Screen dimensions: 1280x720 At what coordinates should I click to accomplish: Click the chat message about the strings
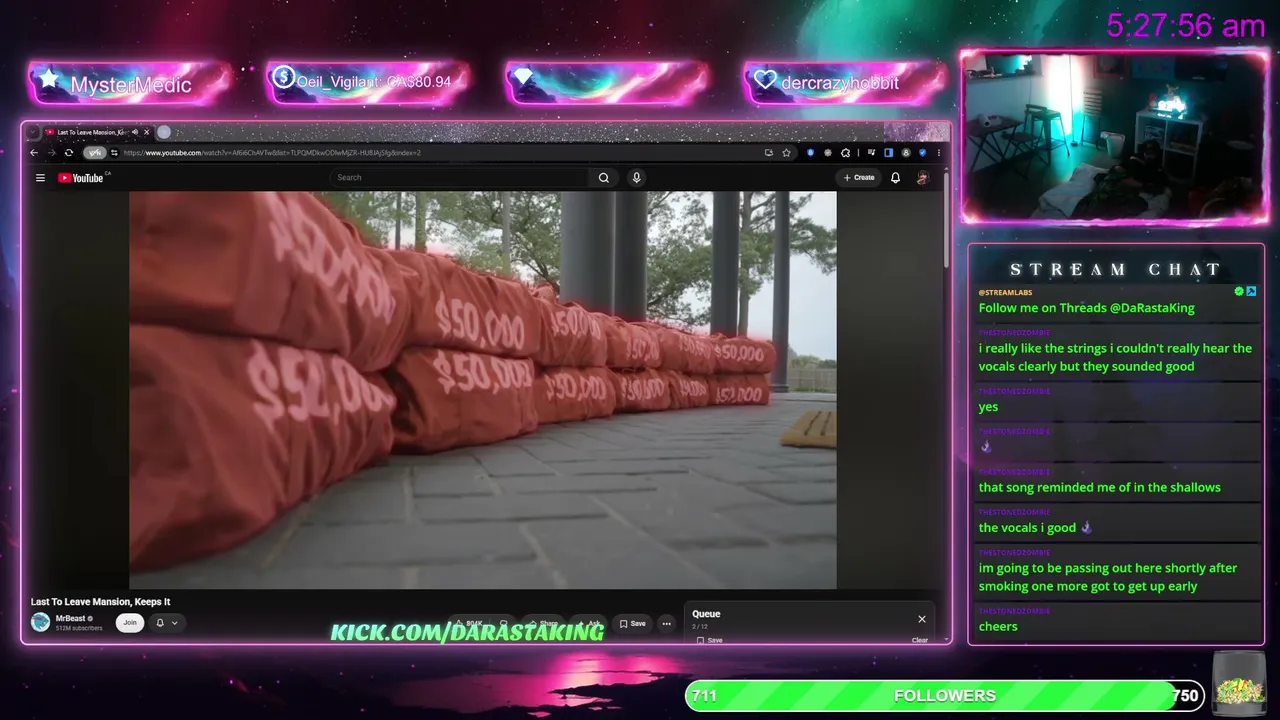tap(1115, 357)
